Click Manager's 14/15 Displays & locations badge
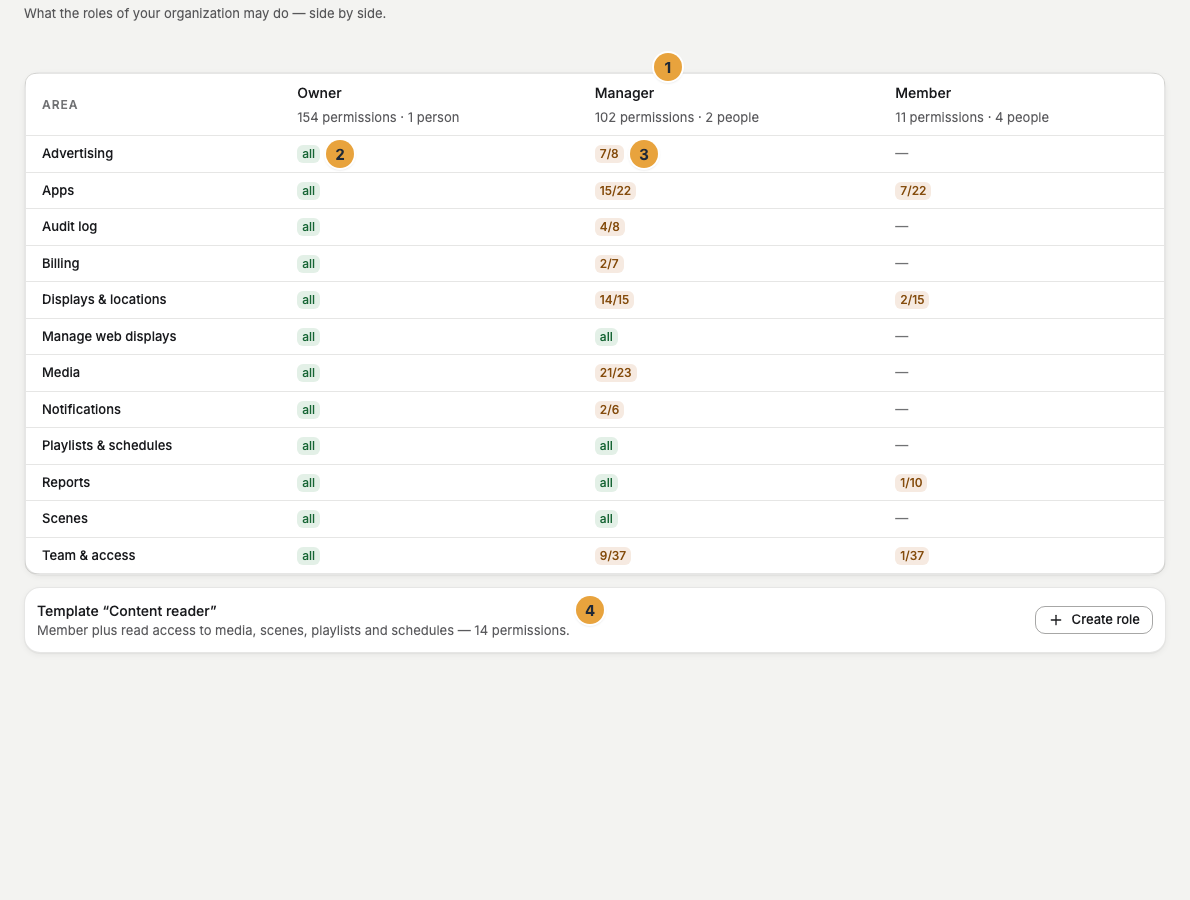This screenshot has width=1190, height=900. [x=614, y=300]
